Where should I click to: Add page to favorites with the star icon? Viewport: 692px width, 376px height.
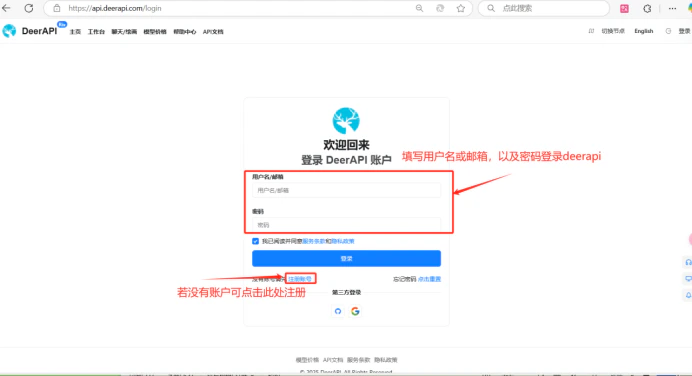[x=461, y=8]
